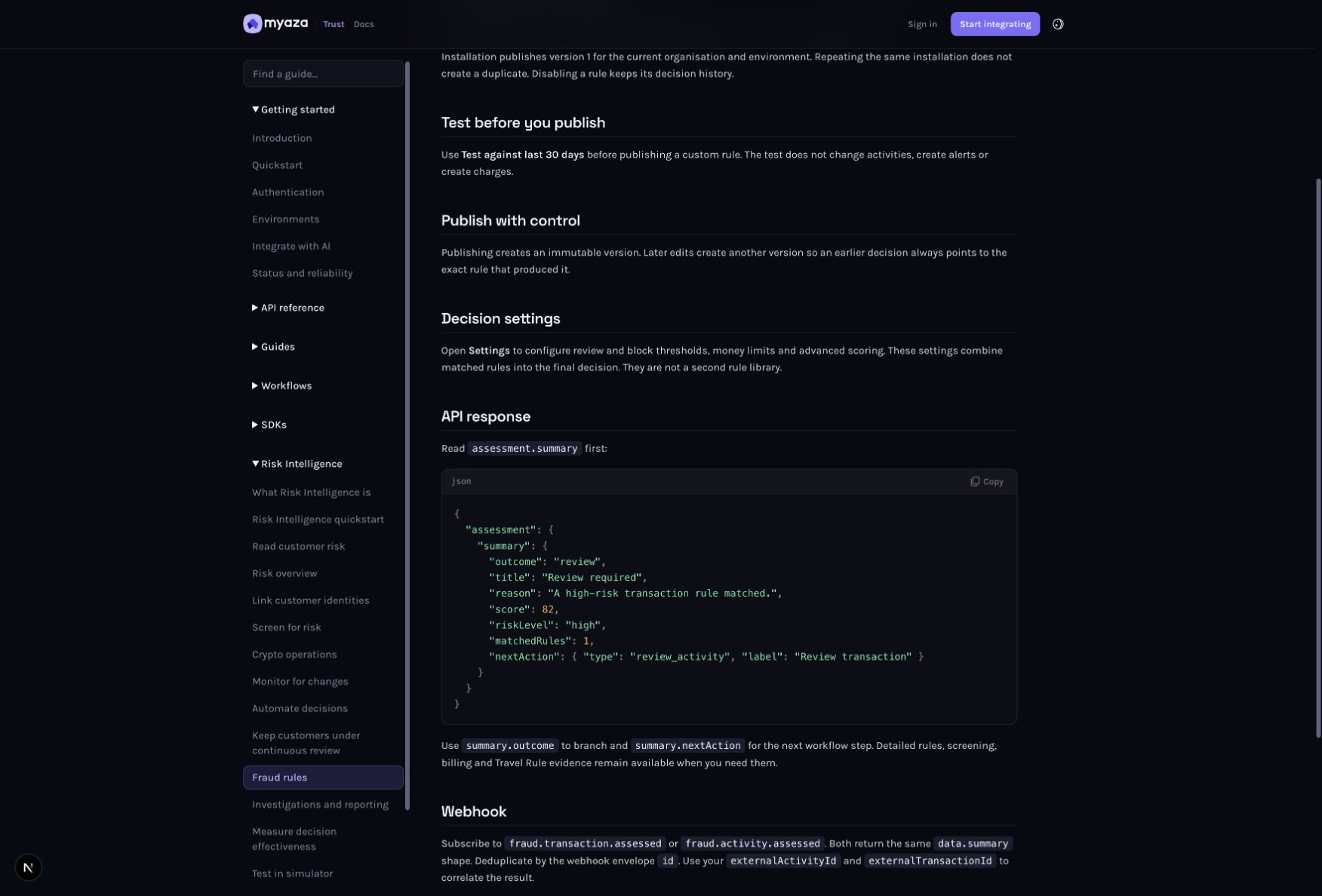Click the summary.outcome inline code
The width and height of the screenshot is (1322, 896).
point(510,746)
